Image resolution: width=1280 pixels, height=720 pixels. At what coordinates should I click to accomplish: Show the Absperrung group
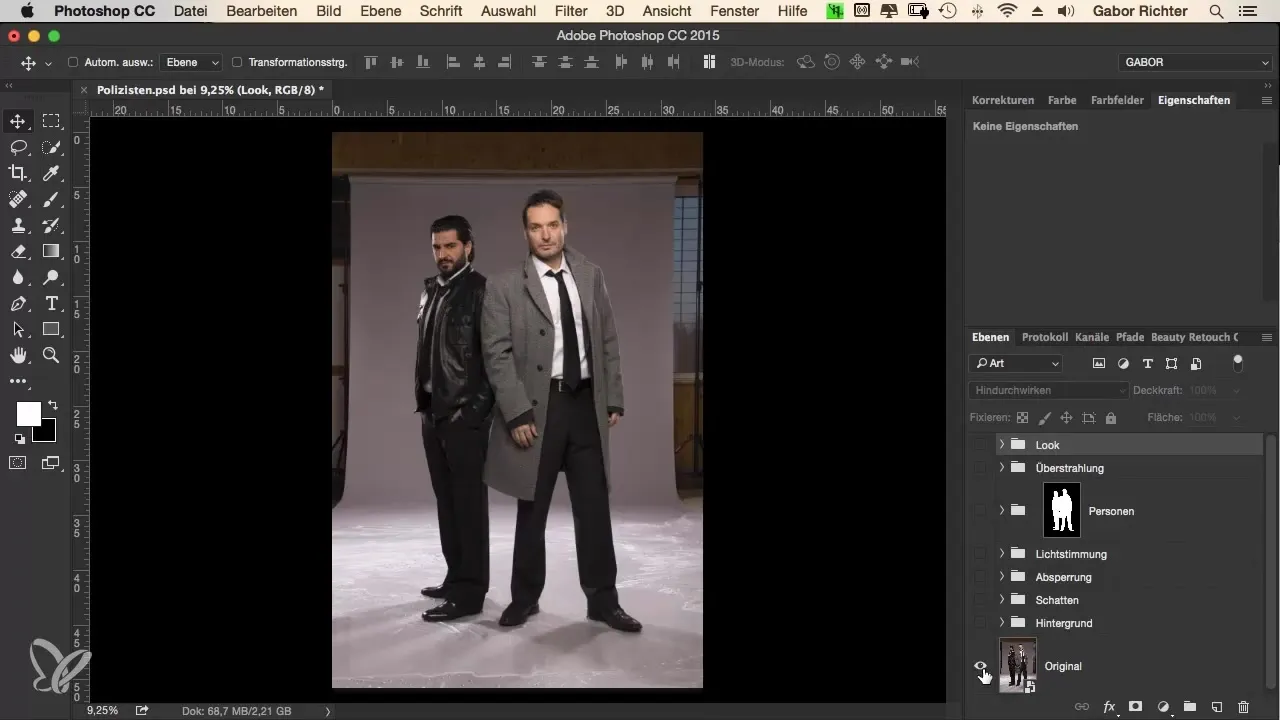(x=981, y=576)
